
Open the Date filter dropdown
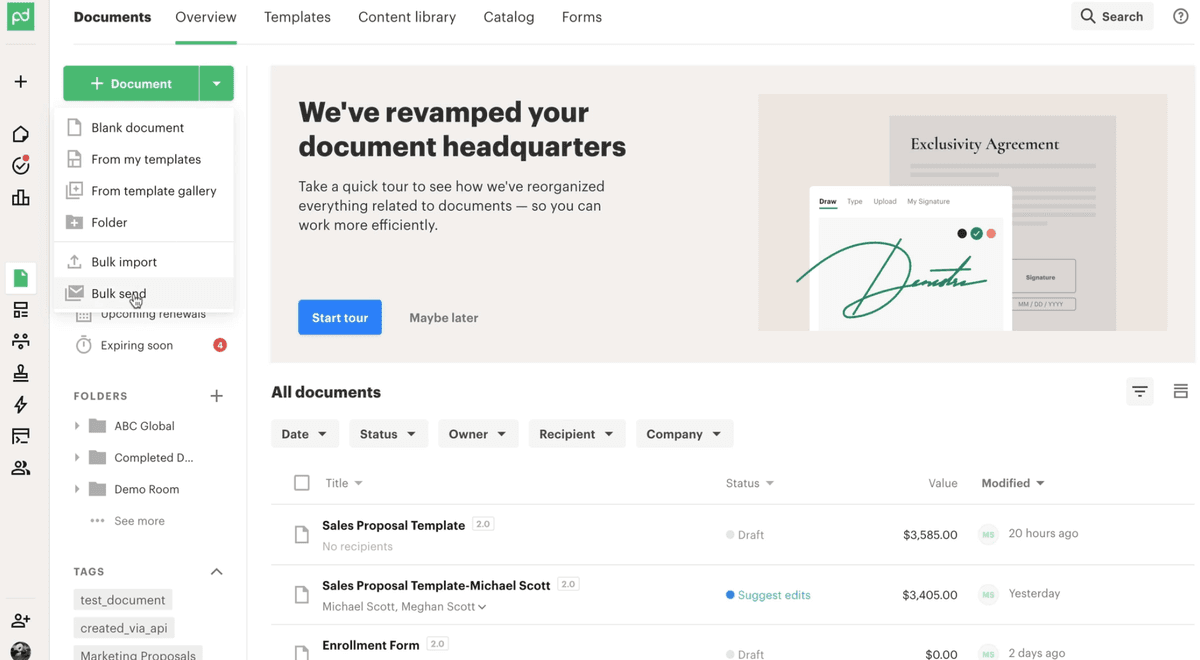(x=304, y=434)
